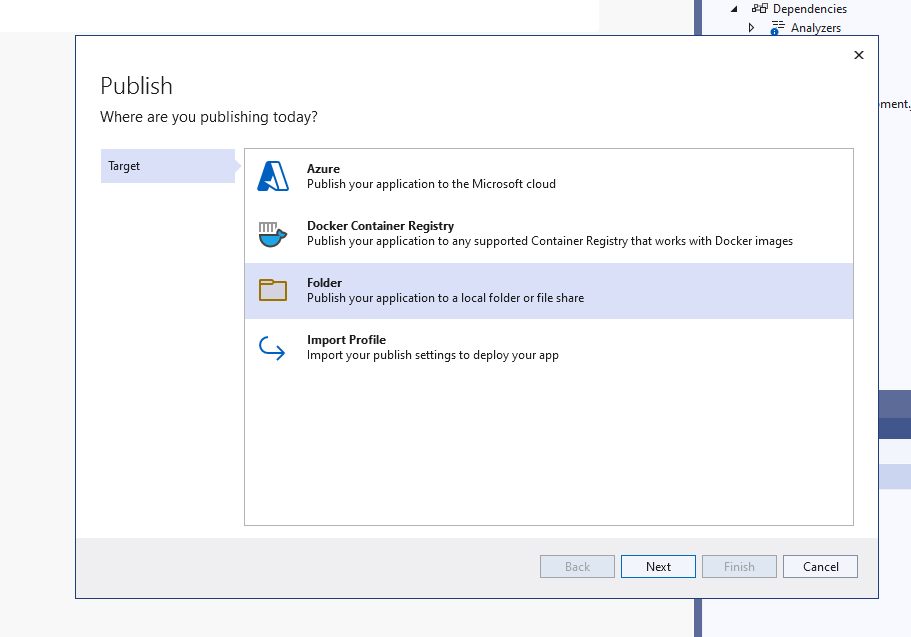Click the Folder target icon

pyautogui.click(x=273, y=290)
